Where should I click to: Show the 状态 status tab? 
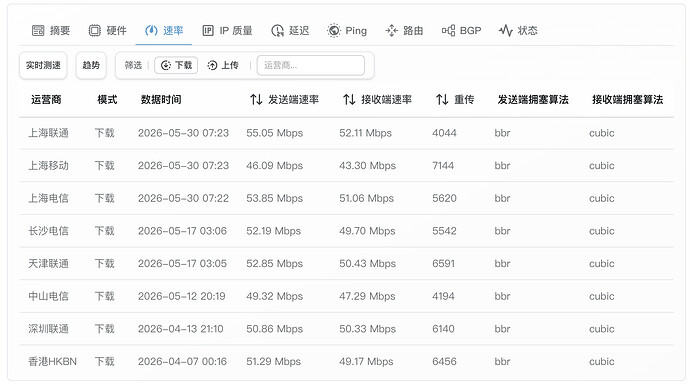click(x=518, y=30)
